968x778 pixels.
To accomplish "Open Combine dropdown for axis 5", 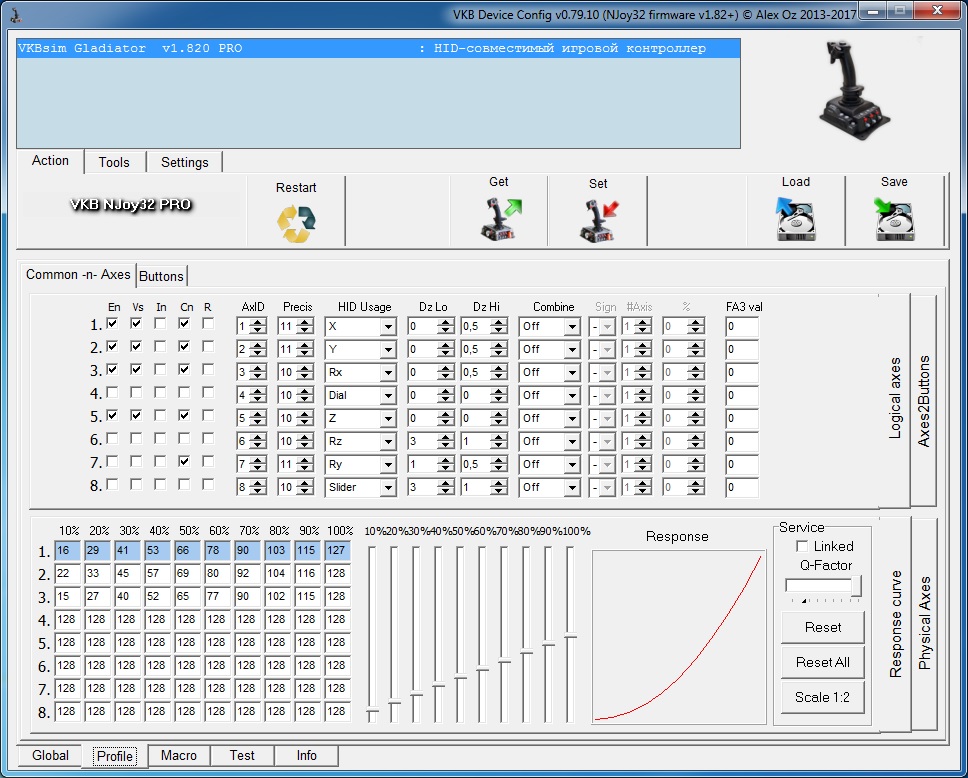I will click(572, 419).
